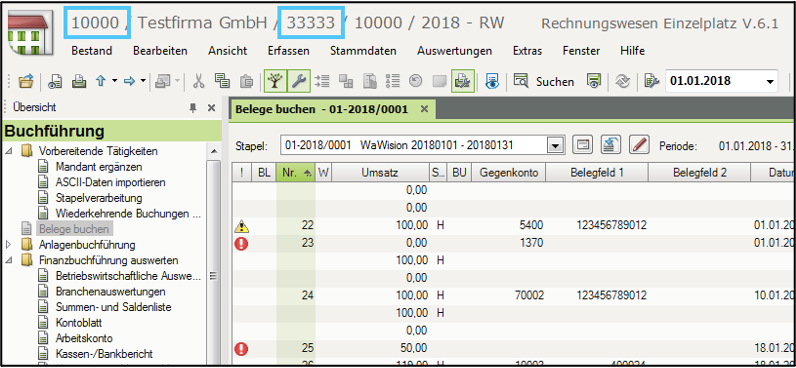796x368 pixels.
Task: Open the Stammdaten menu
Action: (363, 51)
